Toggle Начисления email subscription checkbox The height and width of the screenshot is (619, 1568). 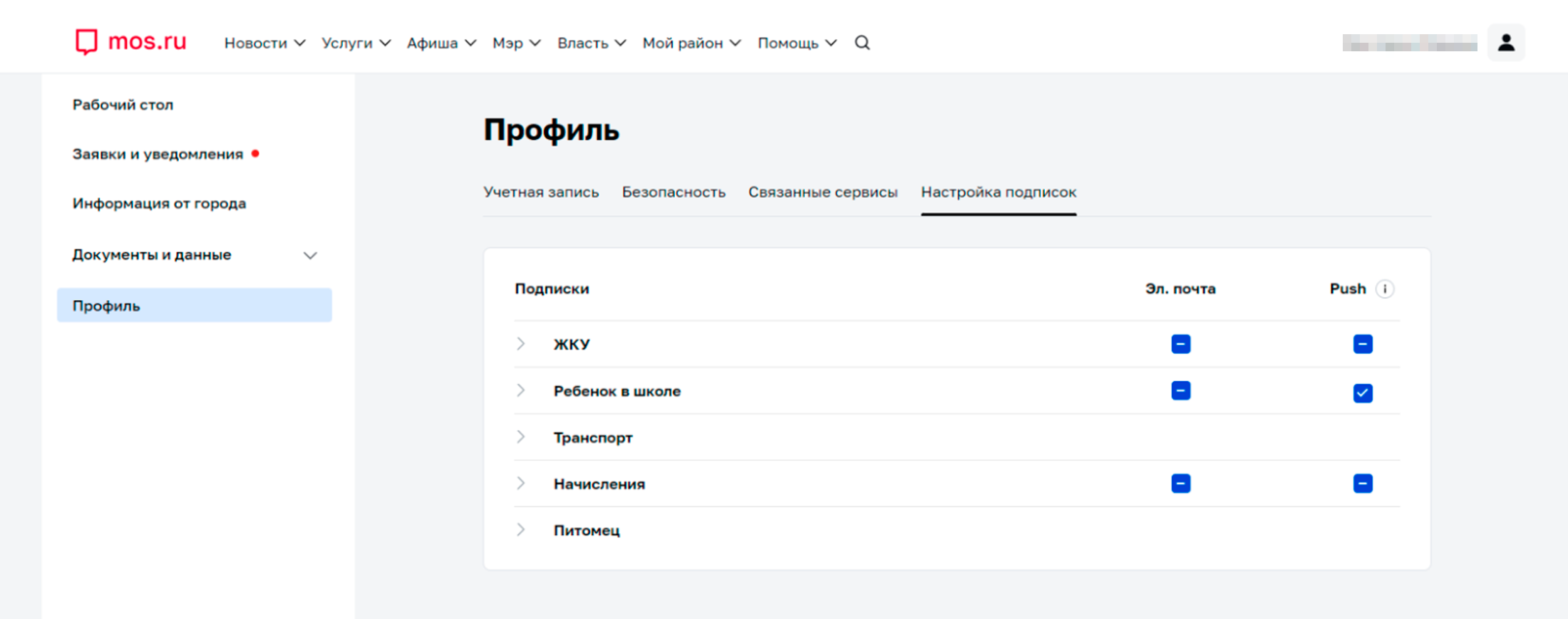(x=1180, y=484)
